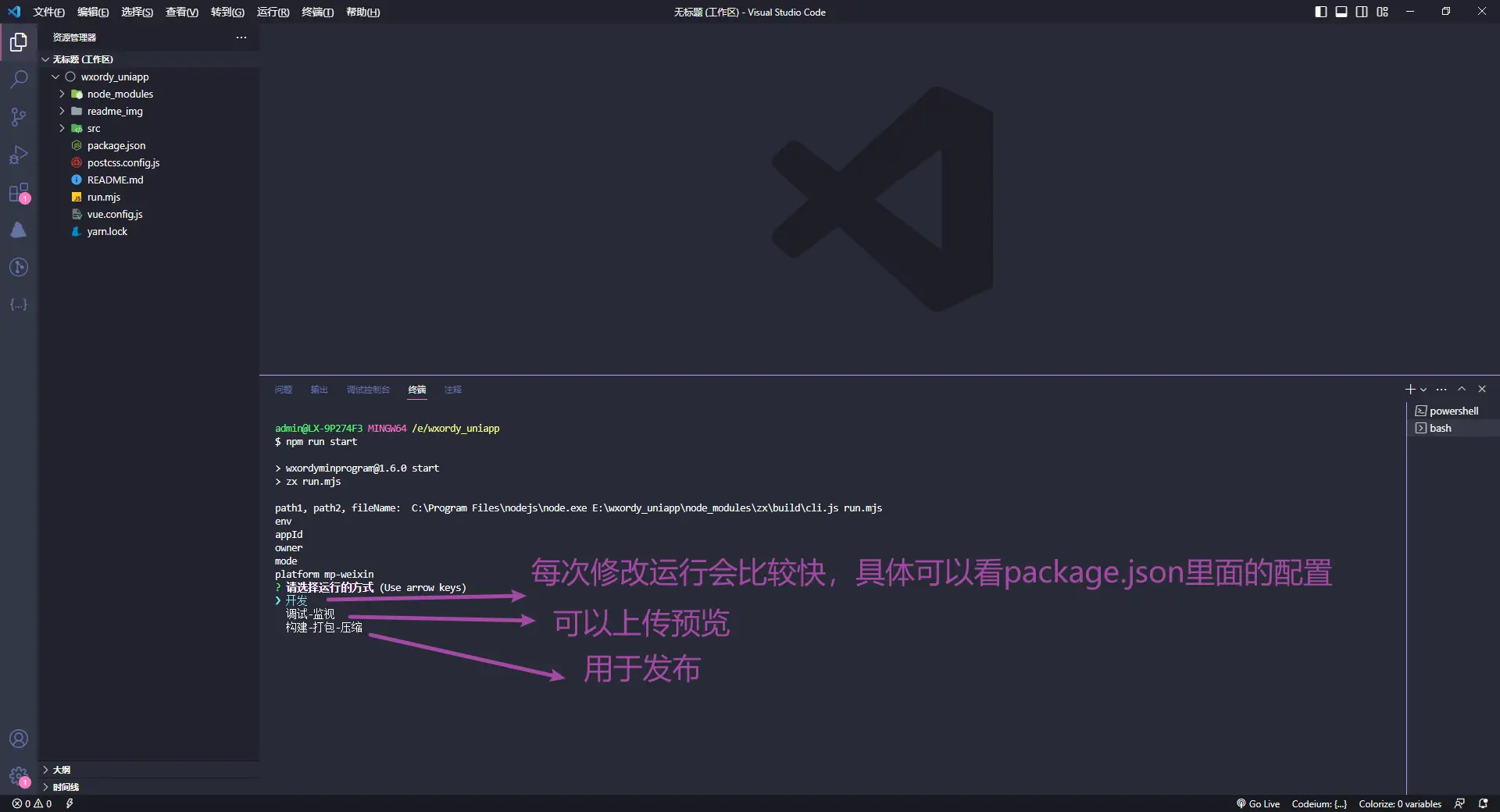1500x812 pixels.
Task: Switch to the 调试控制台 panel tab
Action: [x=368, y=390]
